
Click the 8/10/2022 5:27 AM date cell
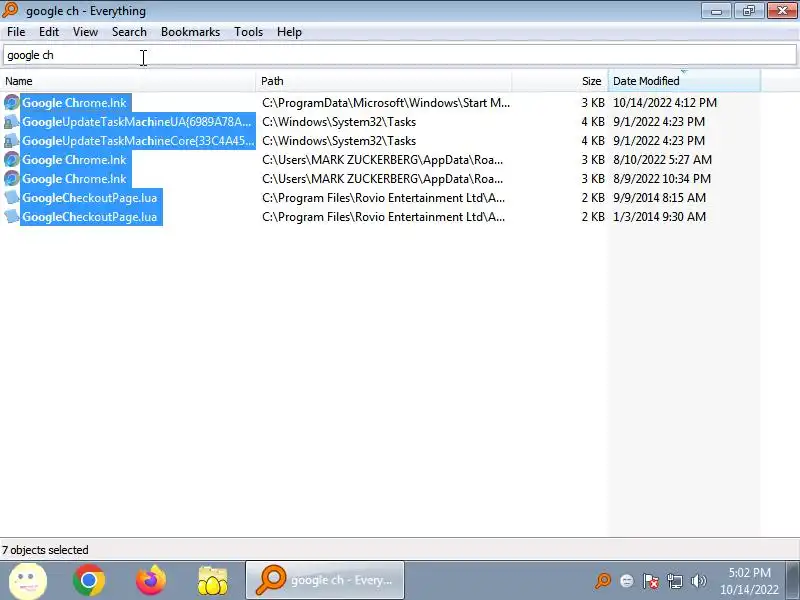[x=662, y=160]
